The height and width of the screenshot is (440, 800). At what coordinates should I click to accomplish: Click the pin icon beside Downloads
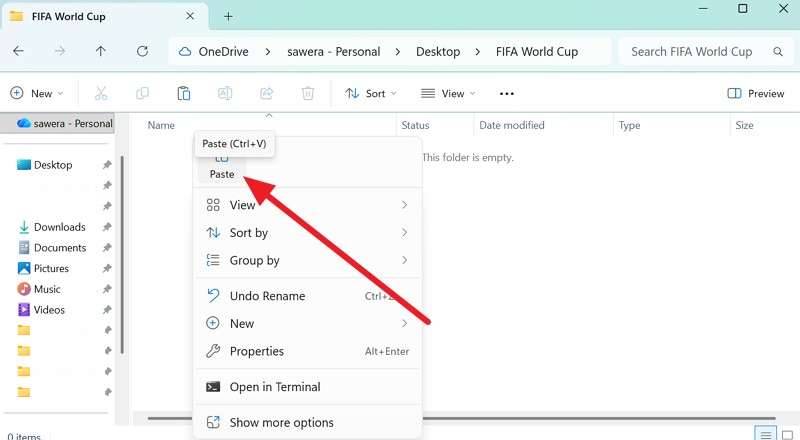pos(107,227)
